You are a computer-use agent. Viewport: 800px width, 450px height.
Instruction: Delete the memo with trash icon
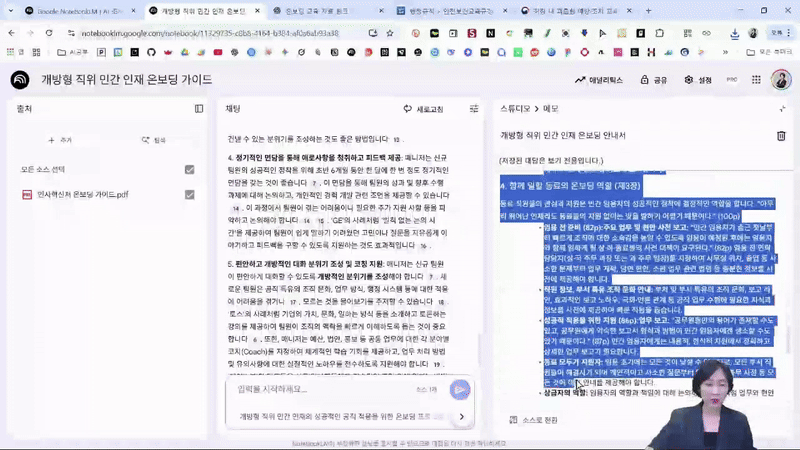[781, 135]
